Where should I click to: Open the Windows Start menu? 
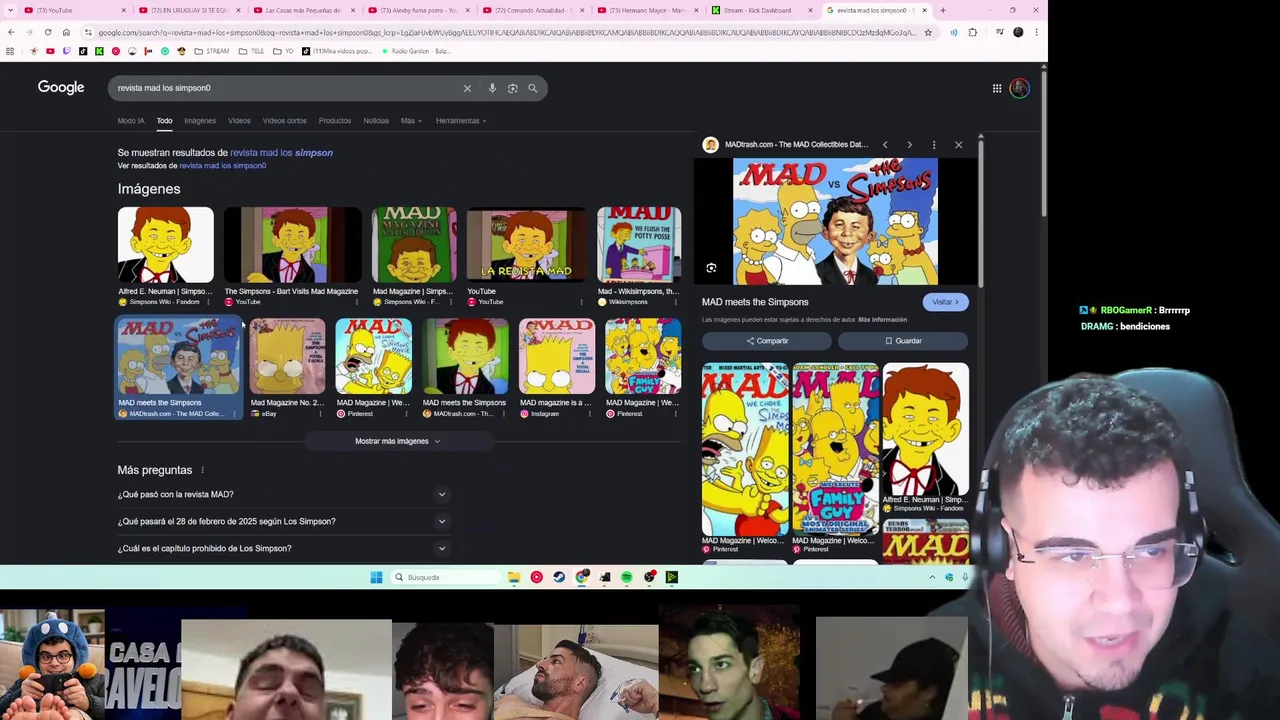[x=376, y=577]
